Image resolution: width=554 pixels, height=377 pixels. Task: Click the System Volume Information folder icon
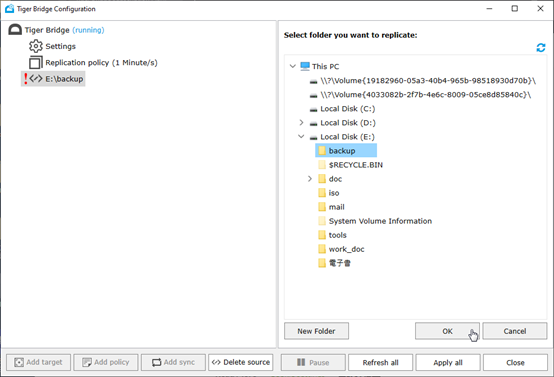[x=322, y=221]
